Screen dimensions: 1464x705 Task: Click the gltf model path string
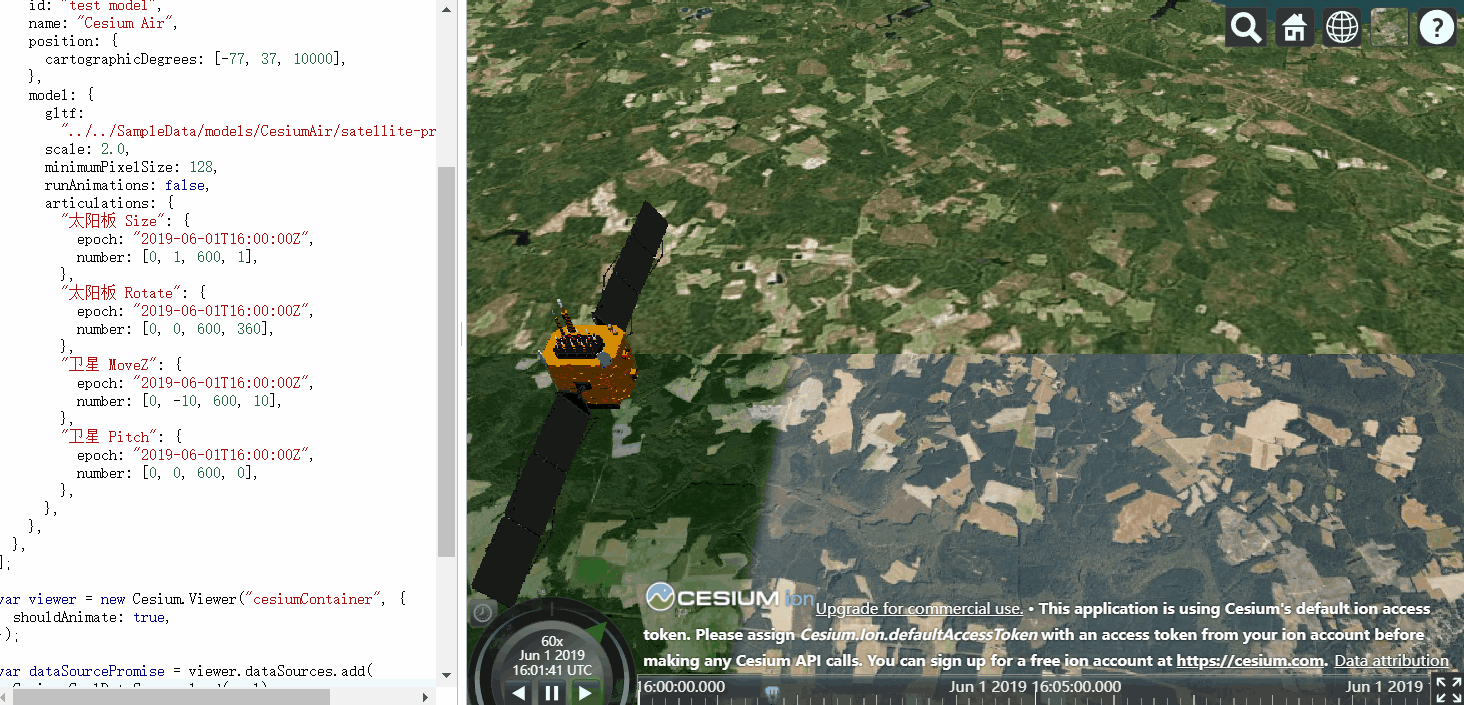pyautogui.click(x=248, y=131)
